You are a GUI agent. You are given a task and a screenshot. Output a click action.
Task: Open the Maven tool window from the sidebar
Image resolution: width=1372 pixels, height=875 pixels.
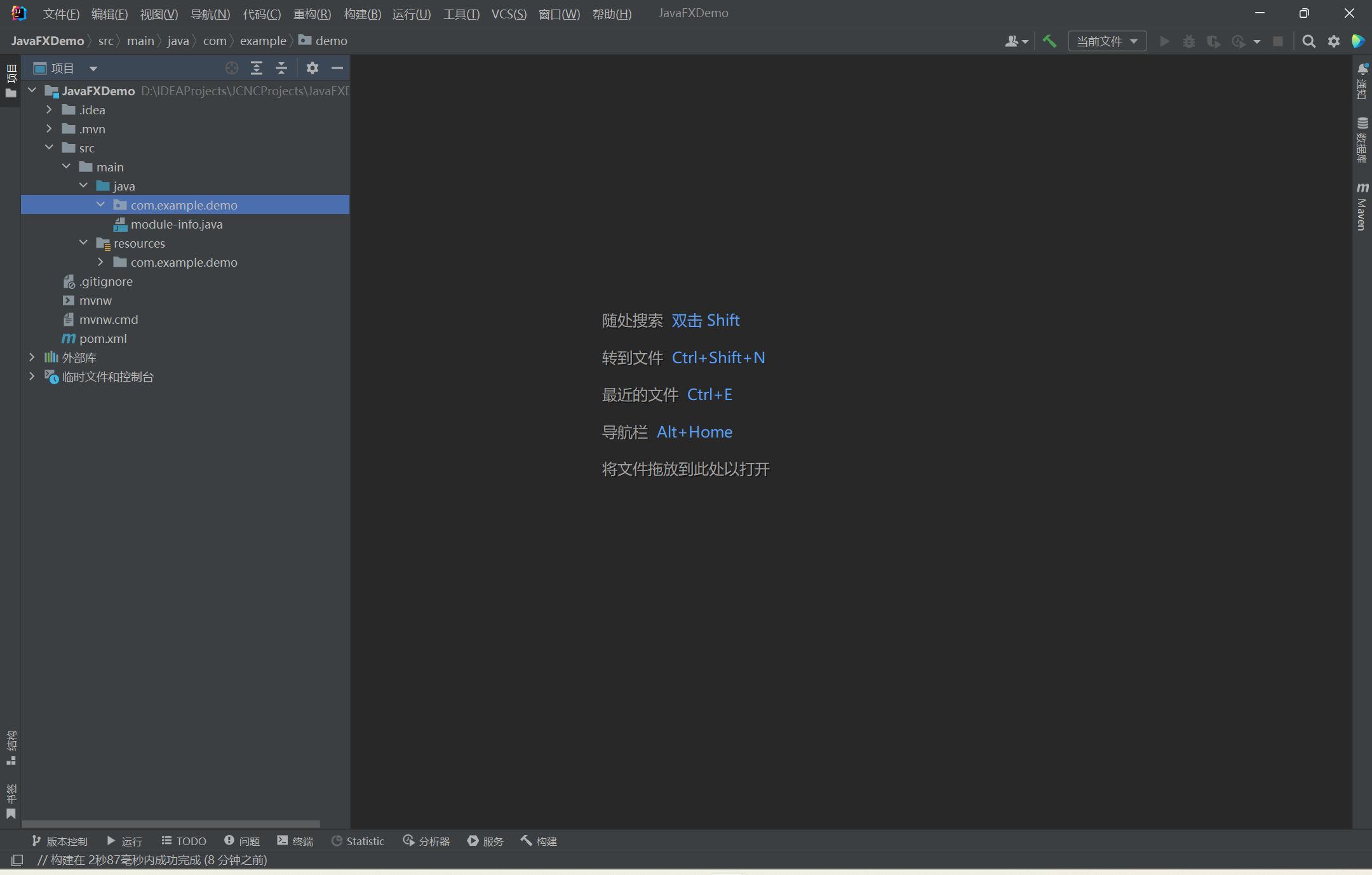pyautogui.click(x=1362, y=206)
